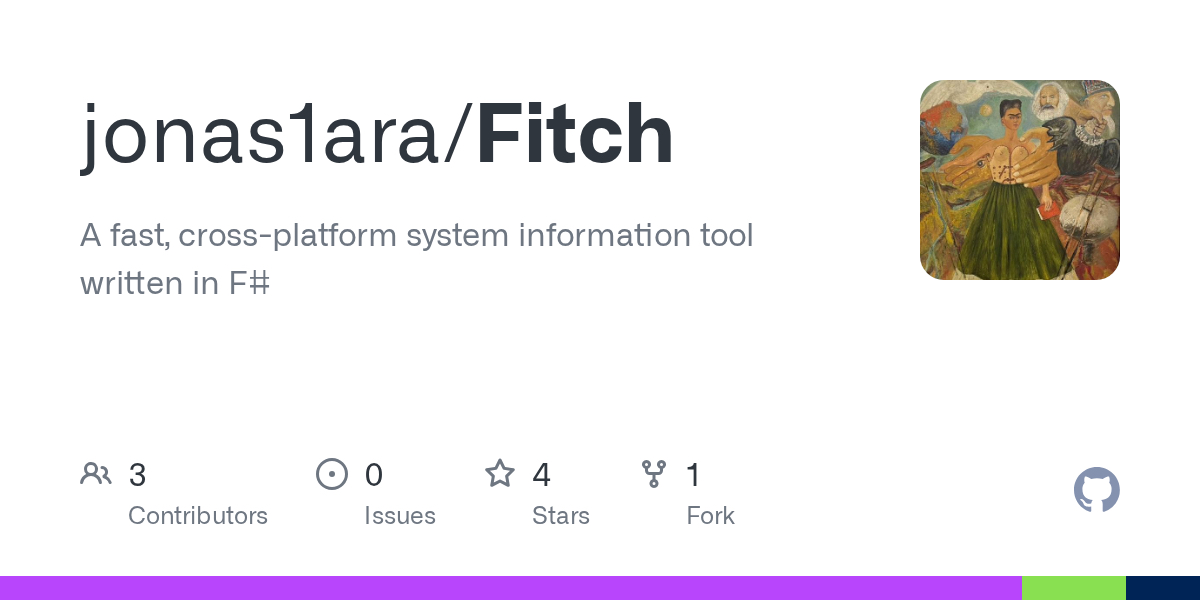Click the contributors count 3

click(x=138, y=475)
